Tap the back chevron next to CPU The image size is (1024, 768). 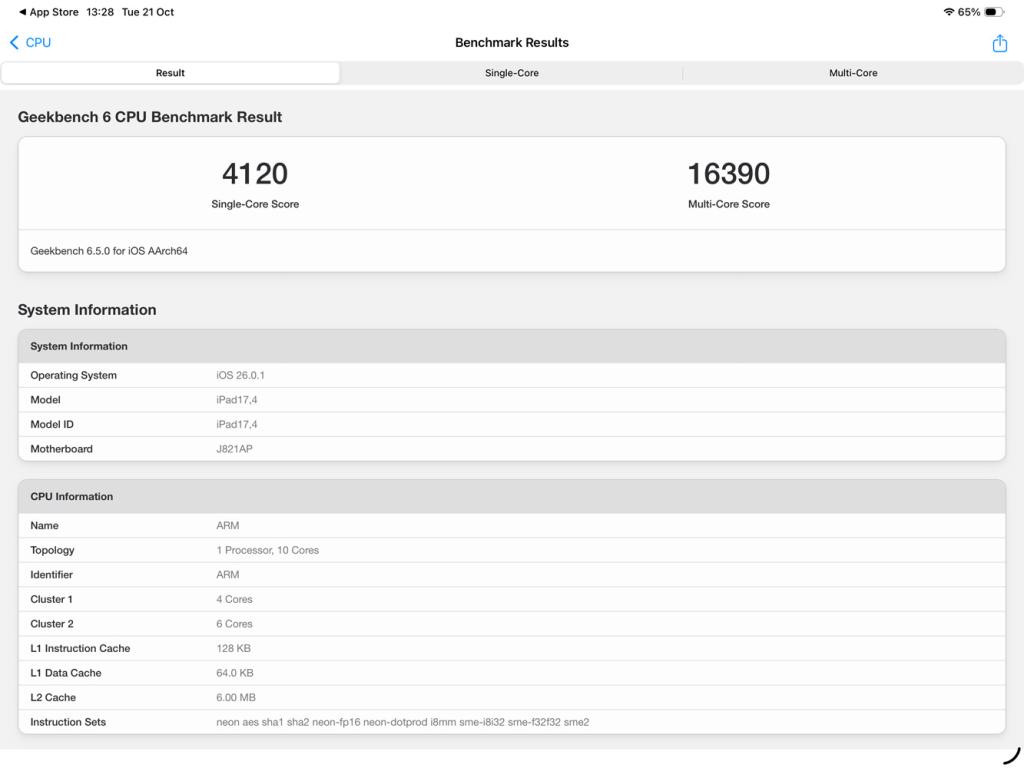(14, 43)
